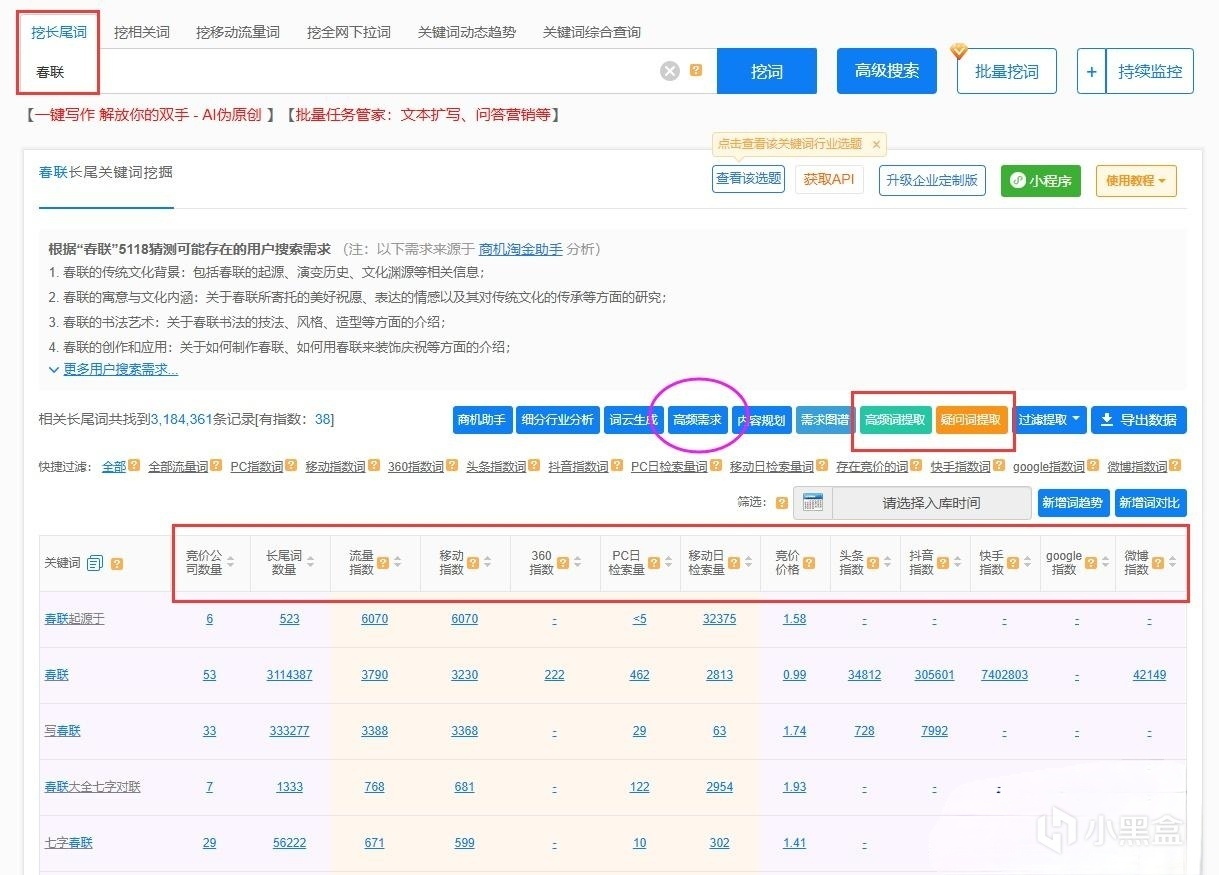Click the help icon beside 筛选
The width and height of the screenshot is (1219, 875).
pos(782,503)
